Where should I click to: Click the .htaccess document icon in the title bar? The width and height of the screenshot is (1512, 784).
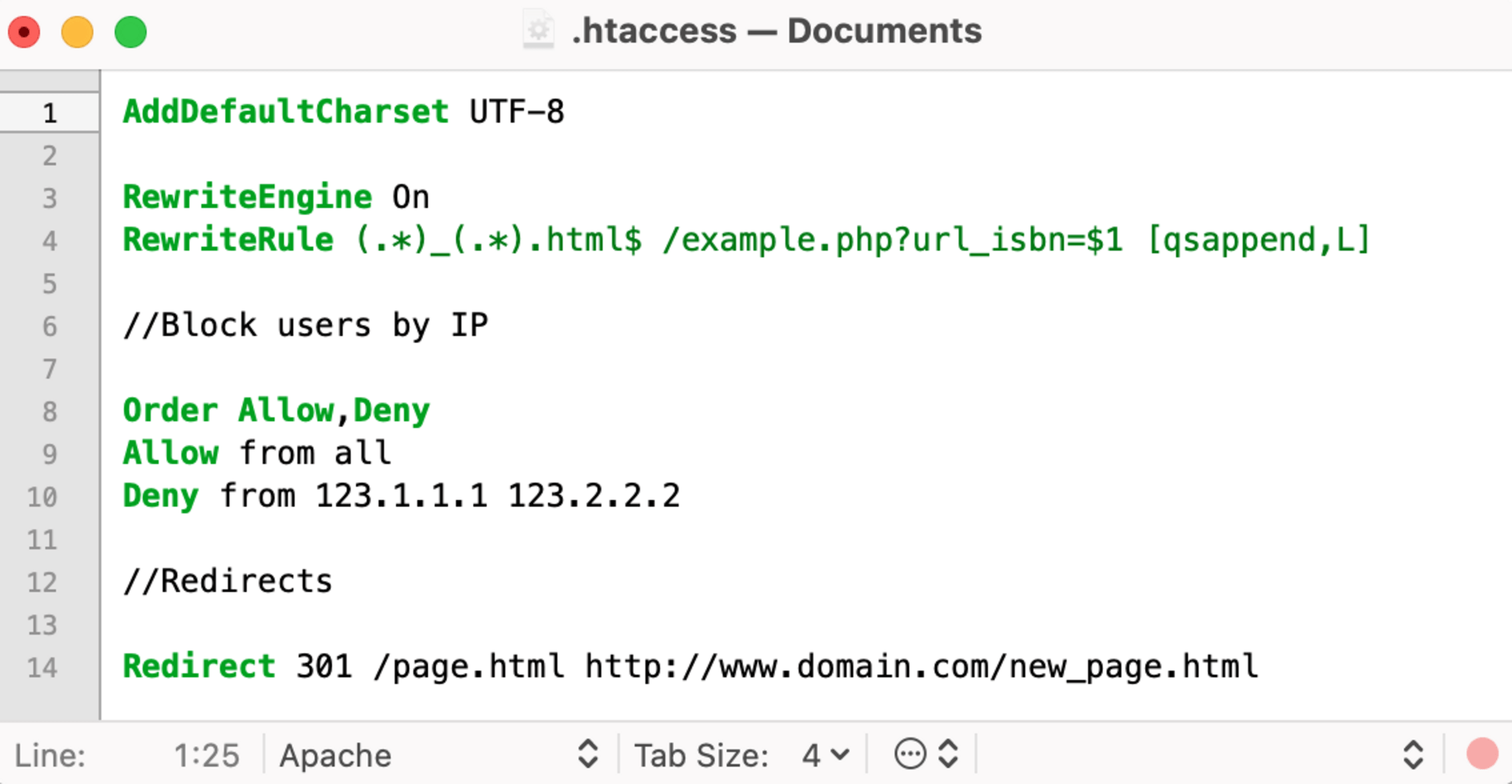(x=539, y=31)
